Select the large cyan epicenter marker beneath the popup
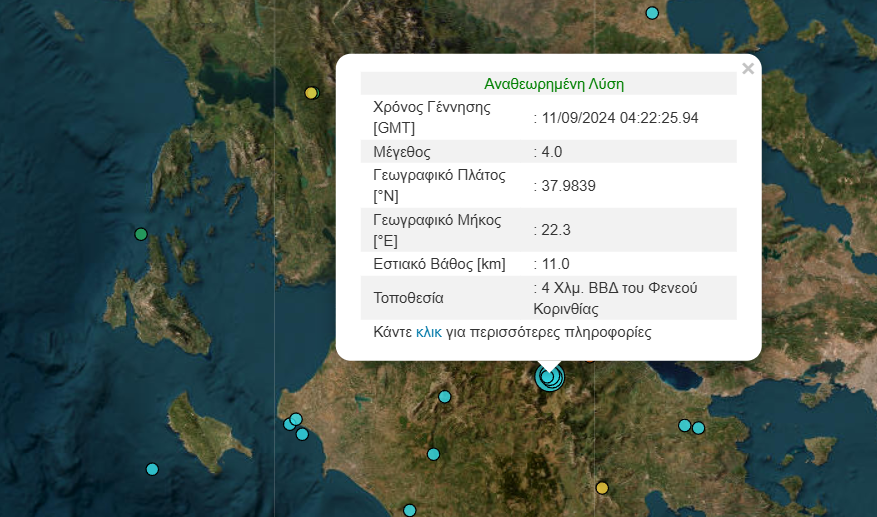 pyautogui.click(x=549, y=377)
